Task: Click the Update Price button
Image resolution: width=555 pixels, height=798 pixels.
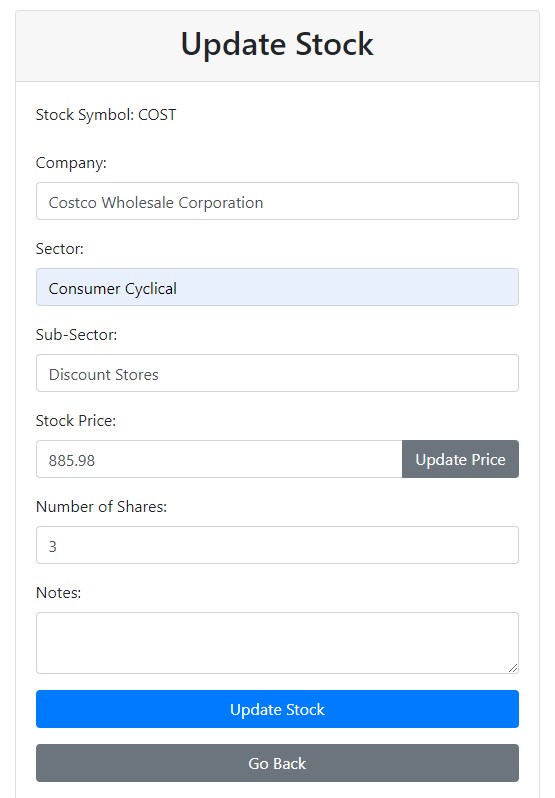Action: click(460, 459)
